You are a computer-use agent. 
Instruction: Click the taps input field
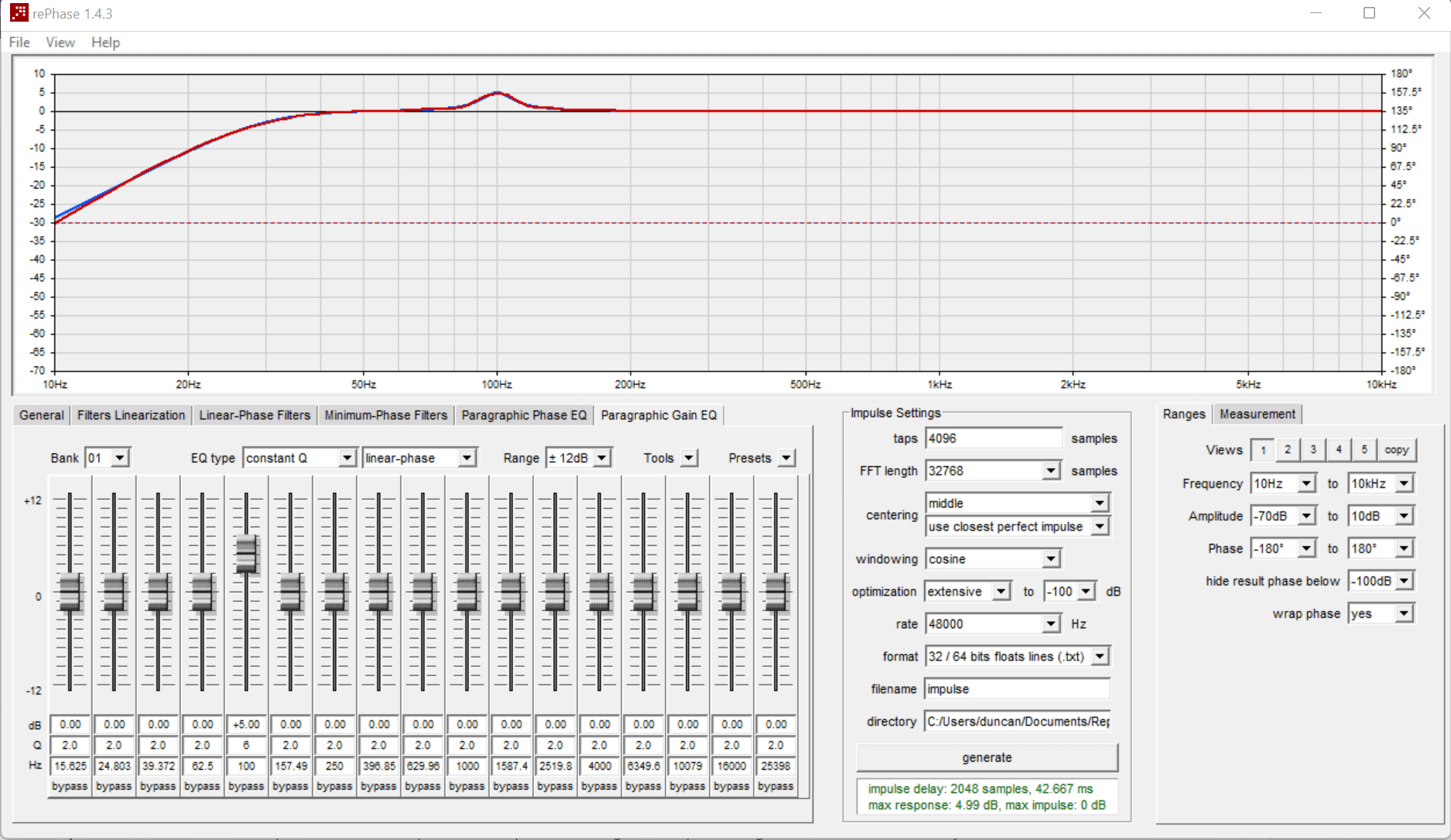click(994, 438)
